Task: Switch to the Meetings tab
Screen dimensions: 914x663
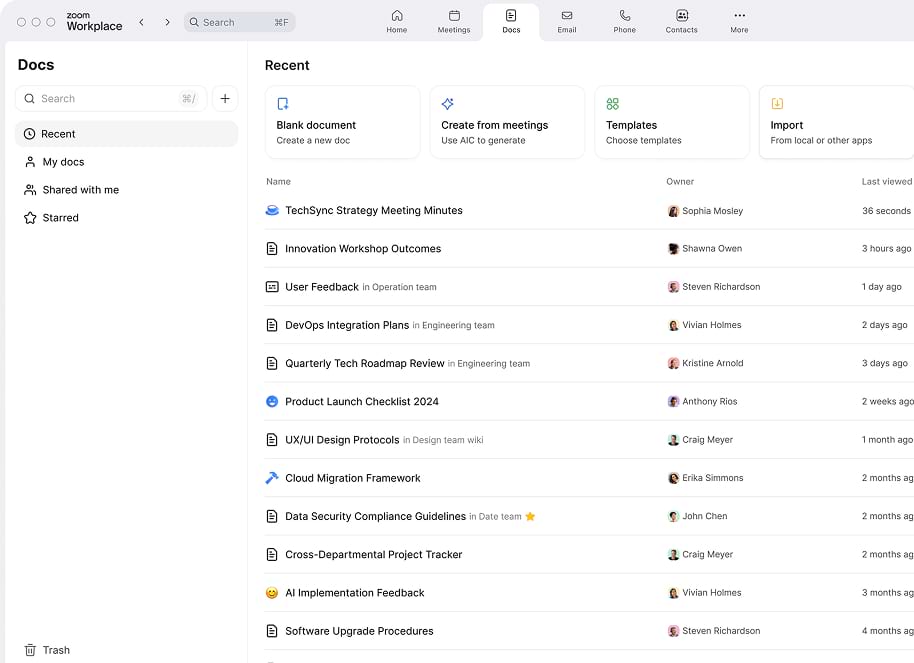Action: [454, 21]
